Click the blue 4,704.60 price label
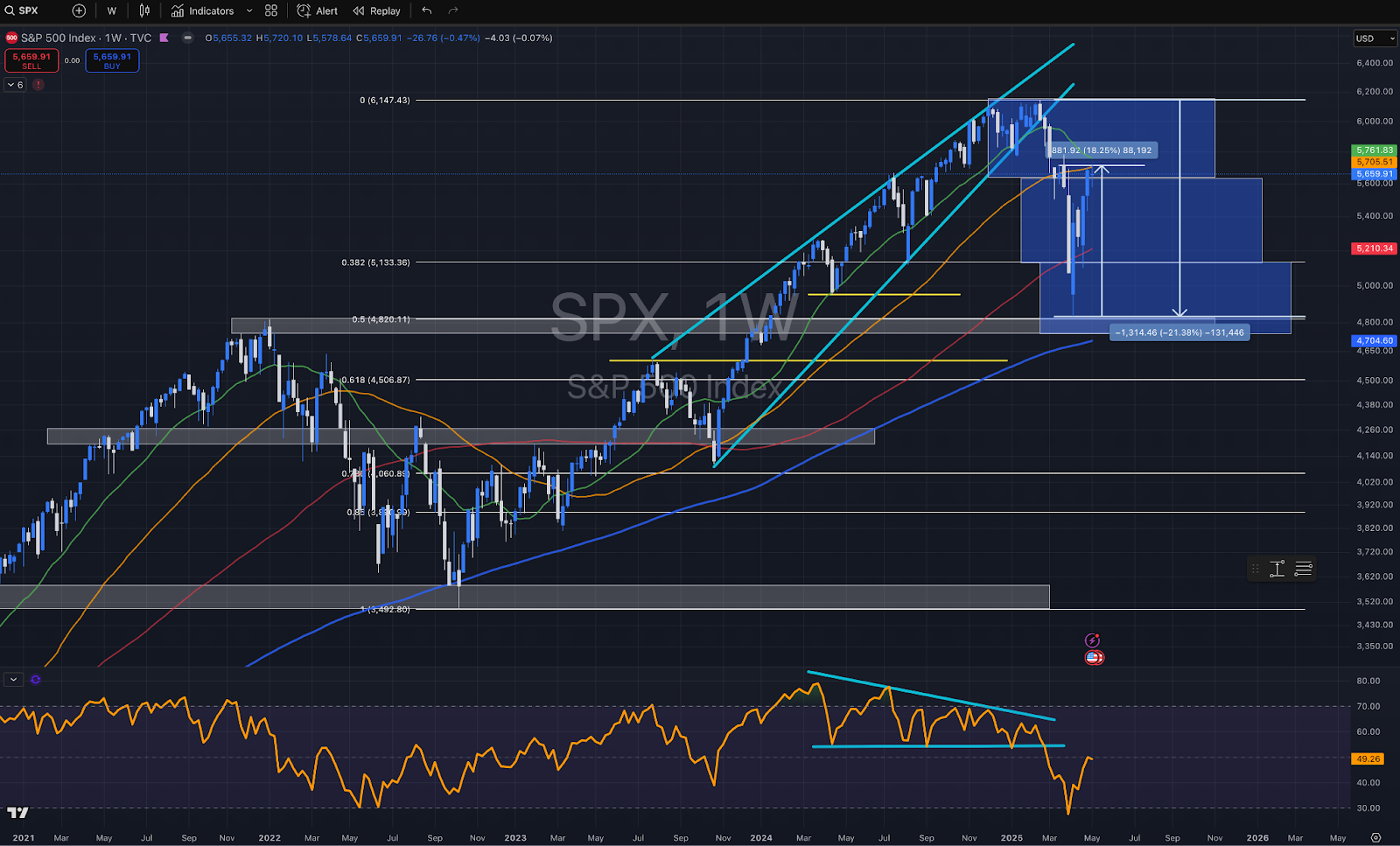 click(x=1375, y=340)
